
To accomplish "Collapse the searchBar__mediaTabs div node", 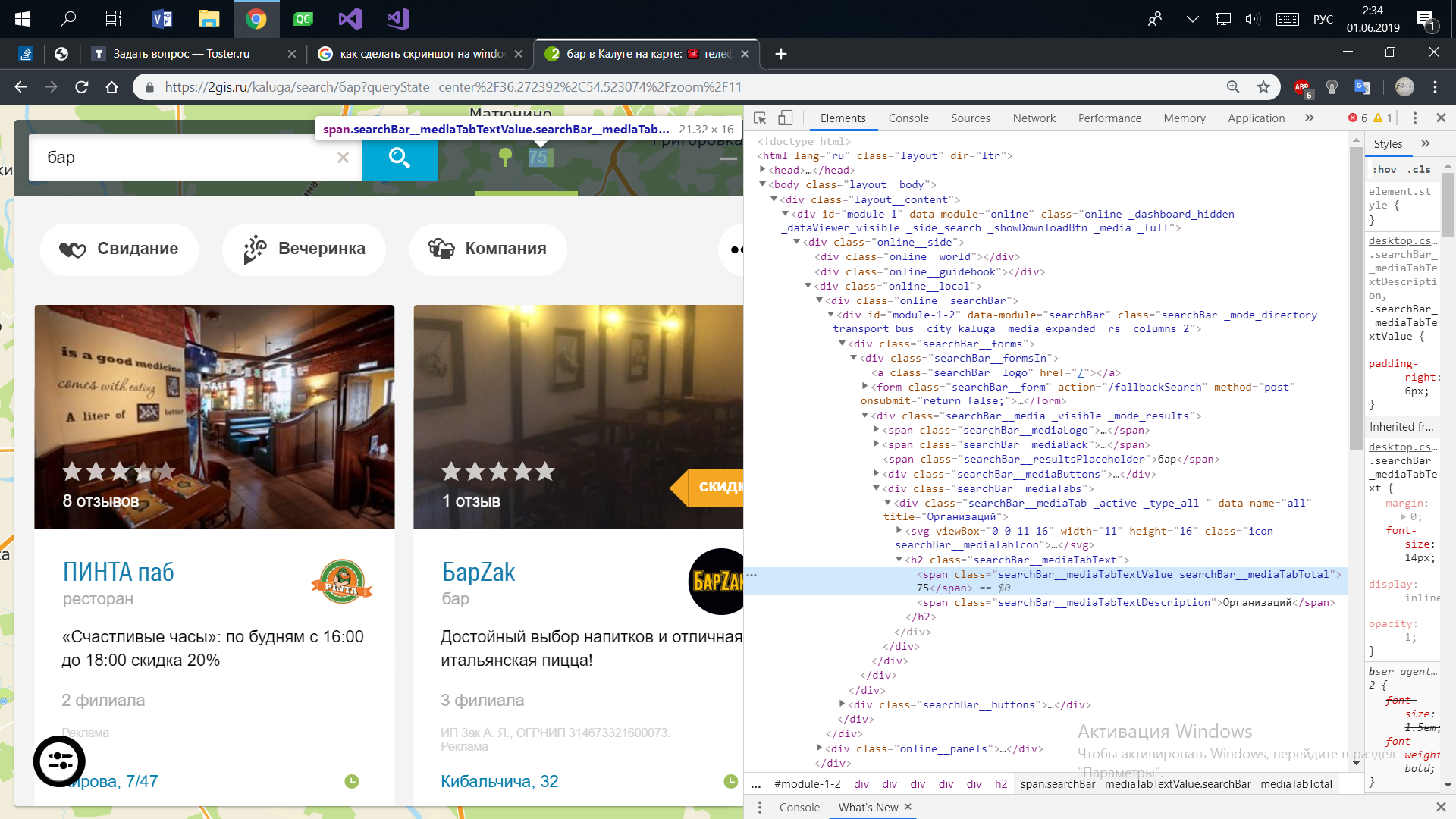I will pos(876,488).
